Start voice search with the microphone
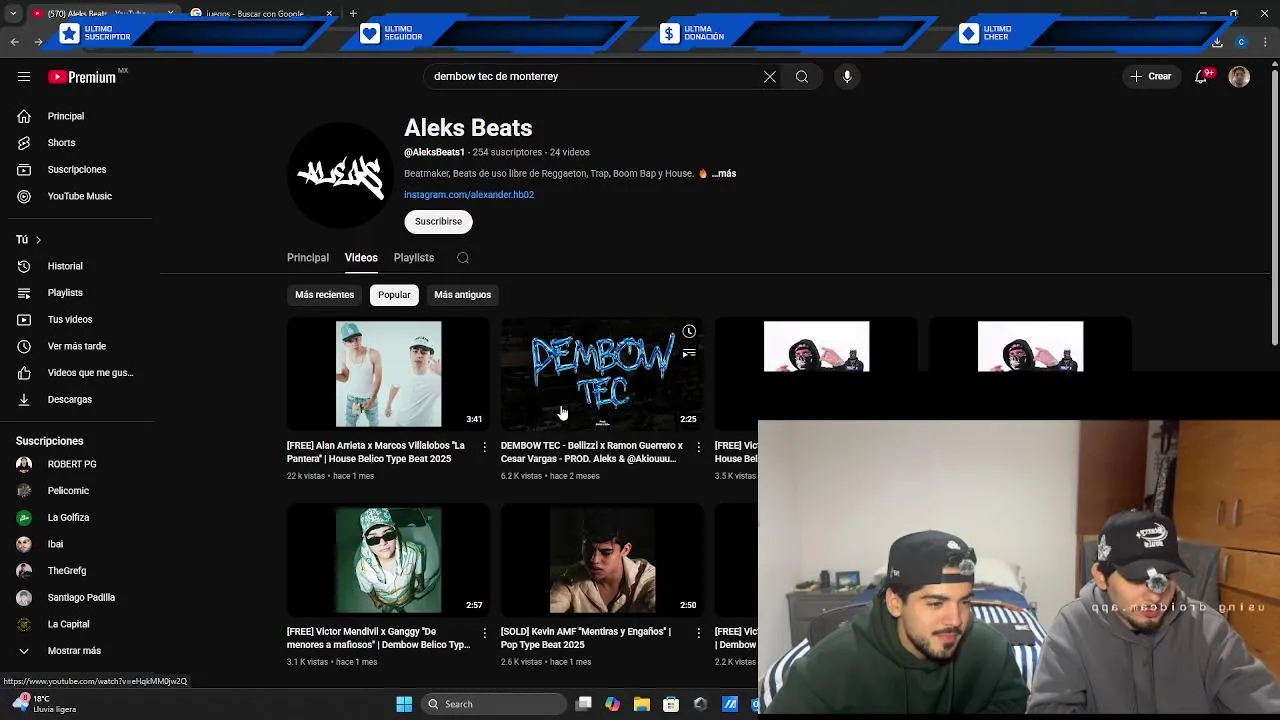This screenshot has height=720, width=1280. [x=847, y=76]
